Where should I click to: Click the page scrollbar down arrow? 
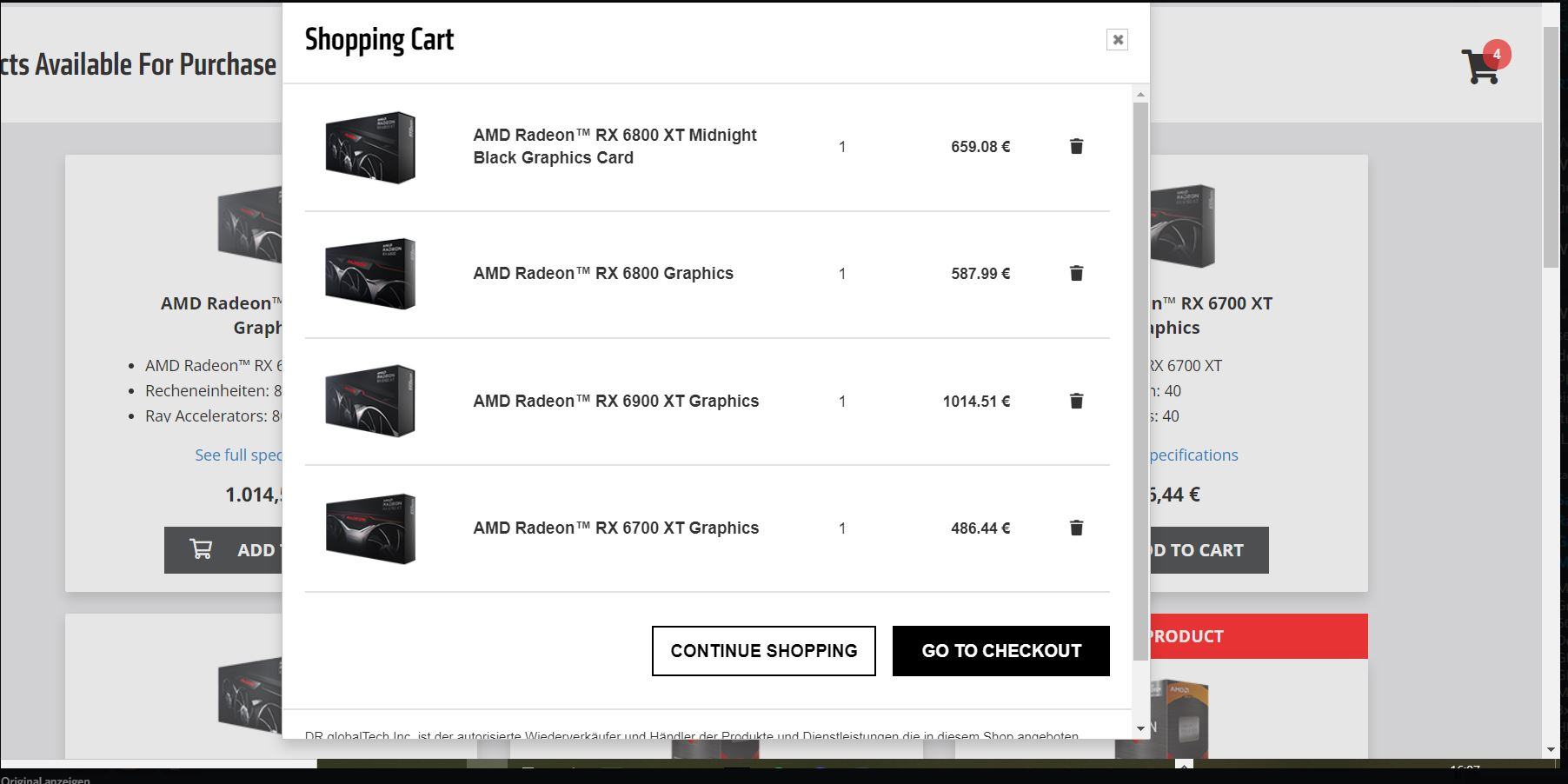(x=1551, y=749)
